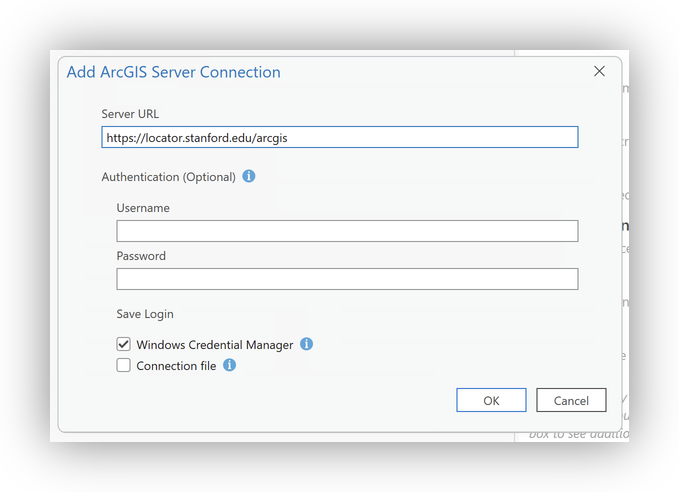Click the Windows Credential Manager info icon
Screen dimensions: 679x492
pyautogui.click(x=307, y=344)
